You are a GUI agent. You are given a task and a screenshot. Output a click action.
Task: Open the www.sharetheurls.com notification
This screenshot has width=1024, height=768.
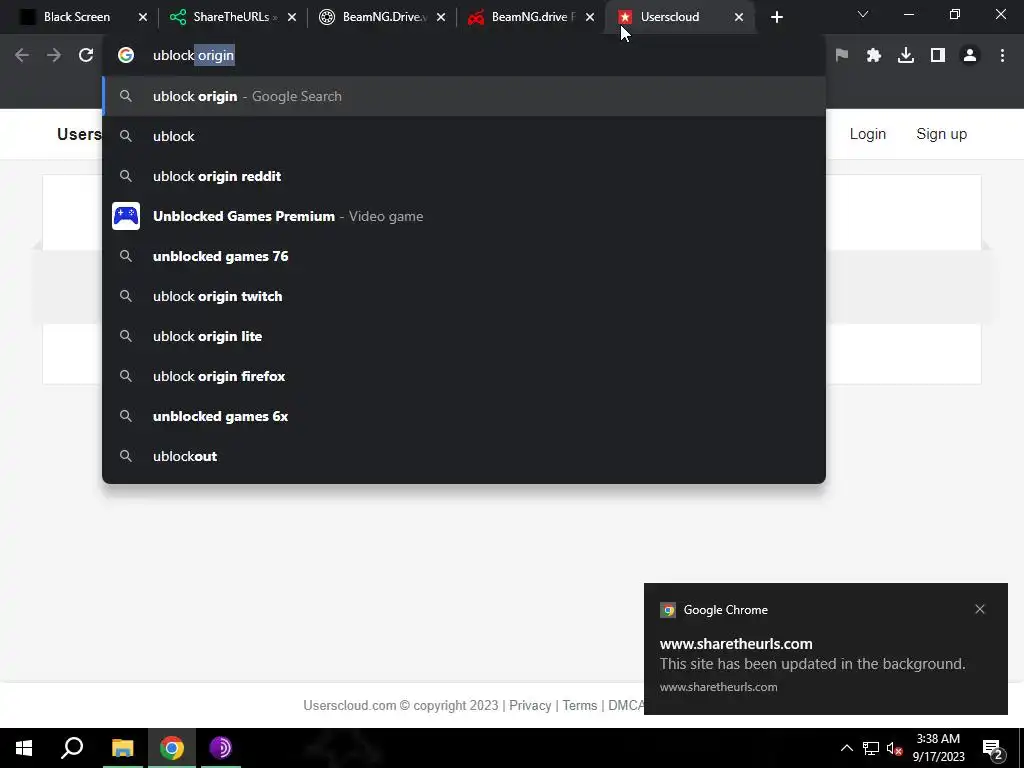pos(825,648)
